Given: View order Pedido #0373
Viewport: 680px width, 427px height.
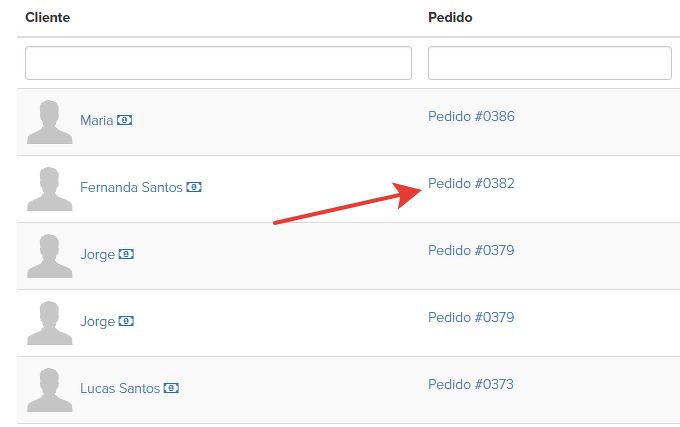Looking at the screenshot, I should pyautogui.click(x=471, y=385).
